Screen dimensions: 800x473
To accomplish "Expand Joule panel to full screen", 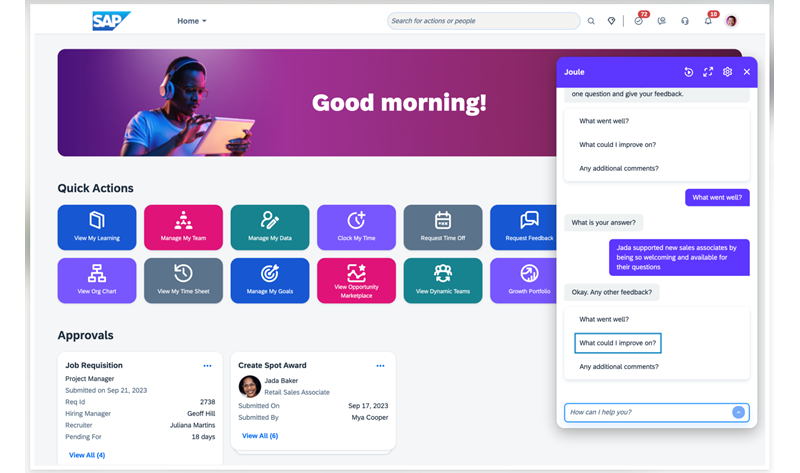I will click(x=708, y=72).
